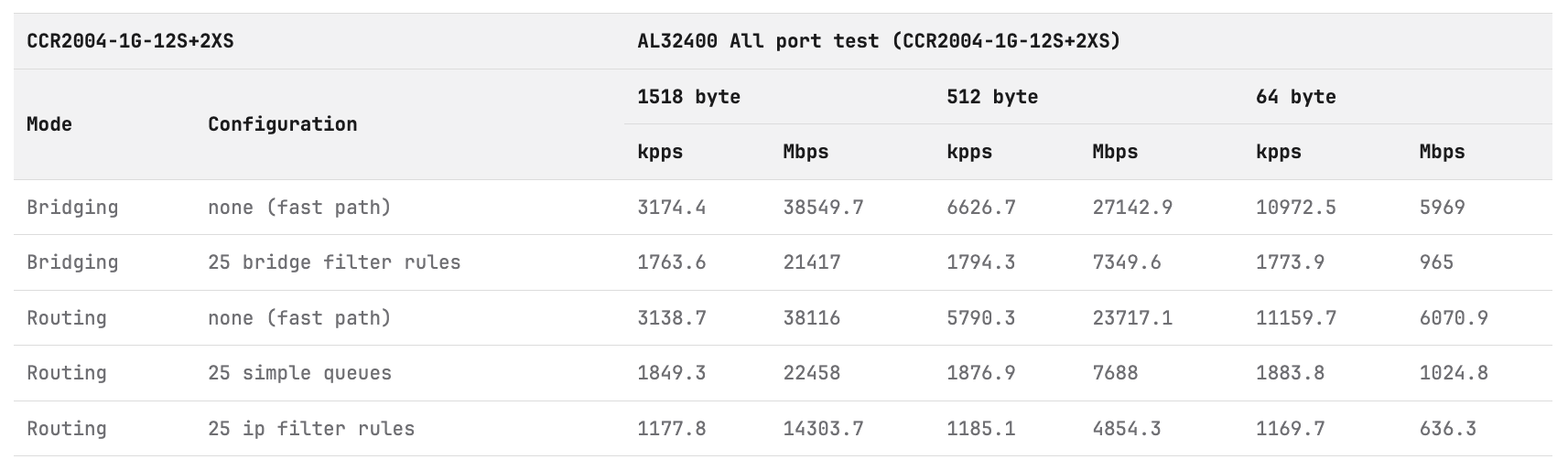
Task: Select the 1177.8 kpps value
Action: 671,429
